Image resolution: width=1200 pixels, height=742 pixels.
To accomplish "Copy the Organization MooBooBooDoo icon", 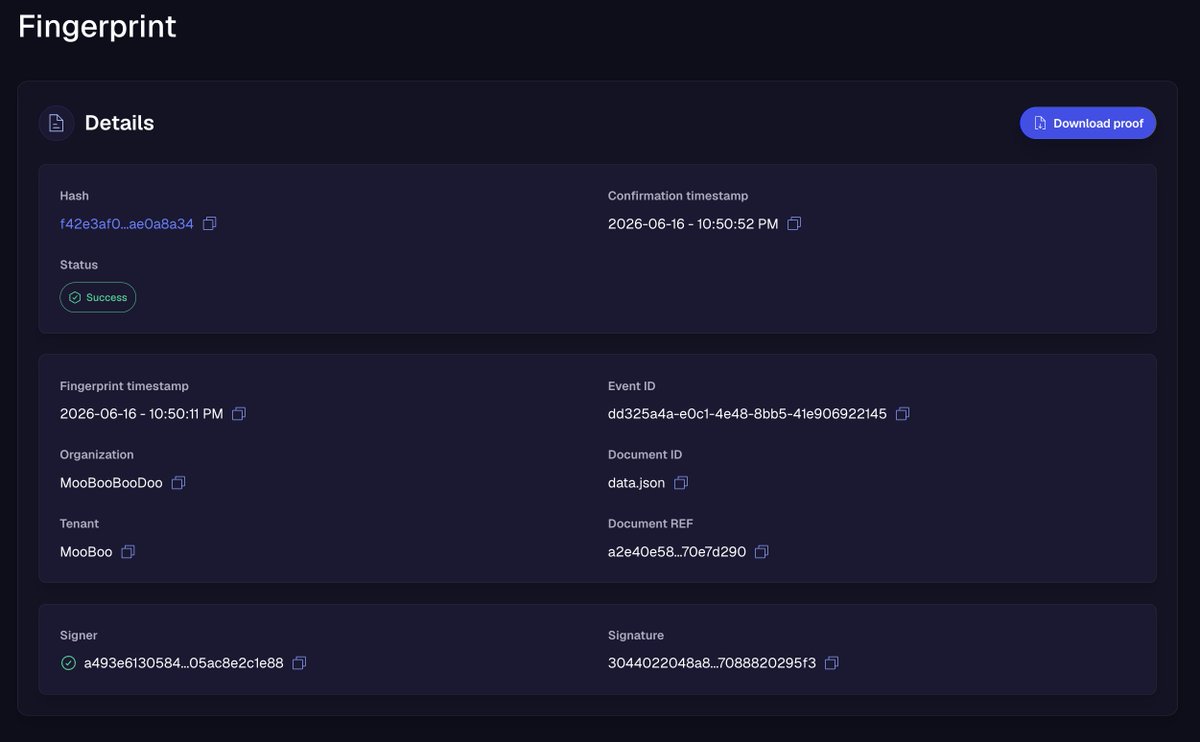I will 178,483.
